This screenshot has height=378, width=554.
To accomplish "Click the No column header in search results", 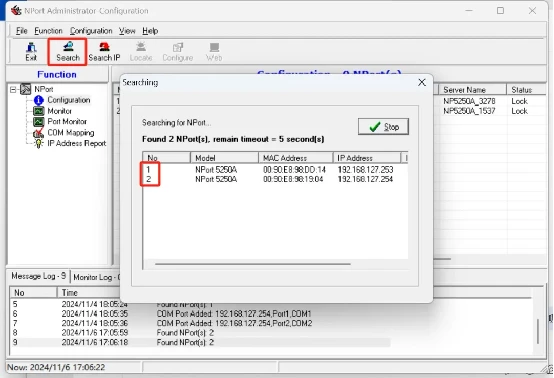I will click(166, 158).
